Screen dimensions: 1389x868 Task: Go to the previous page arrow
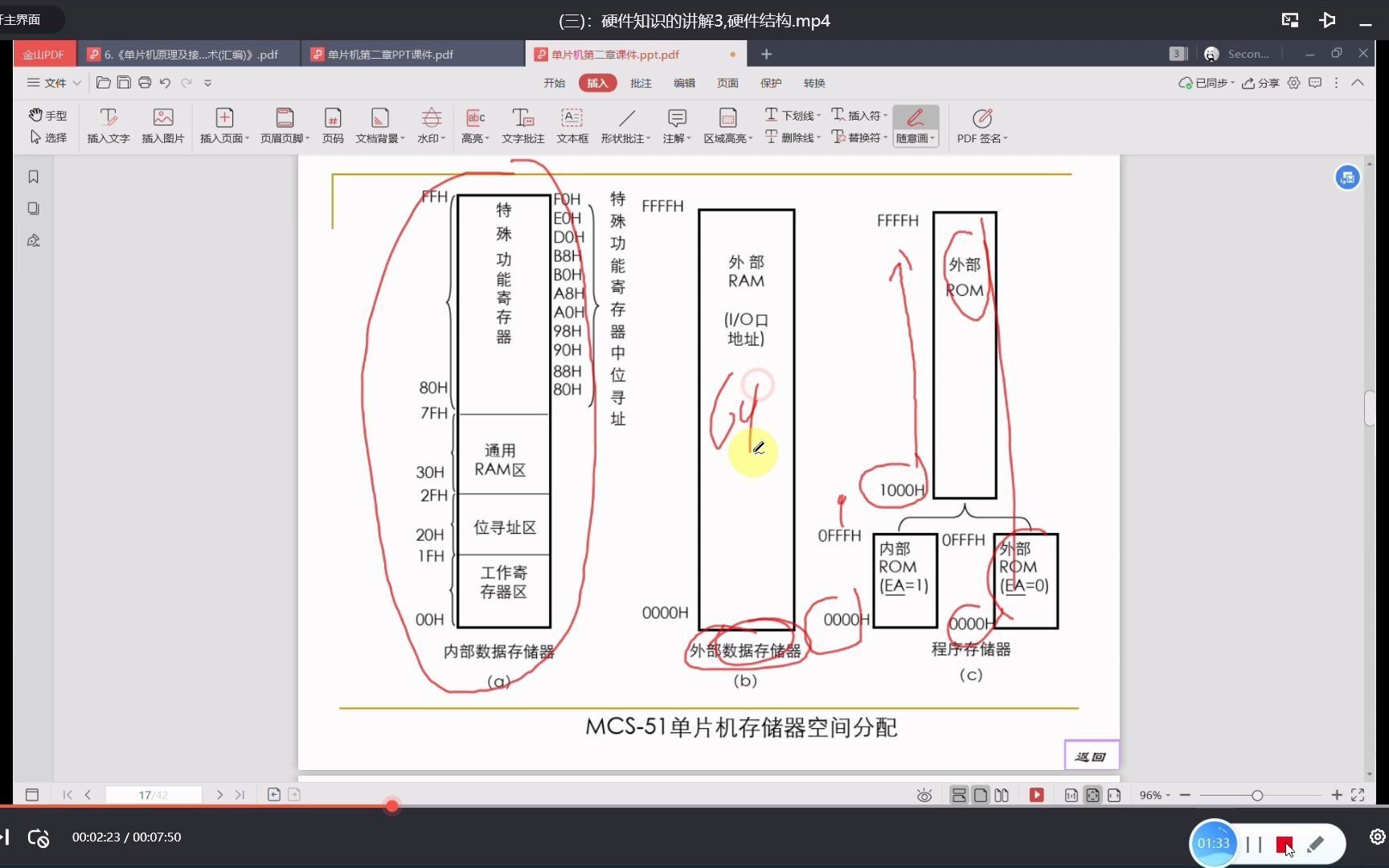coord(88,795)
